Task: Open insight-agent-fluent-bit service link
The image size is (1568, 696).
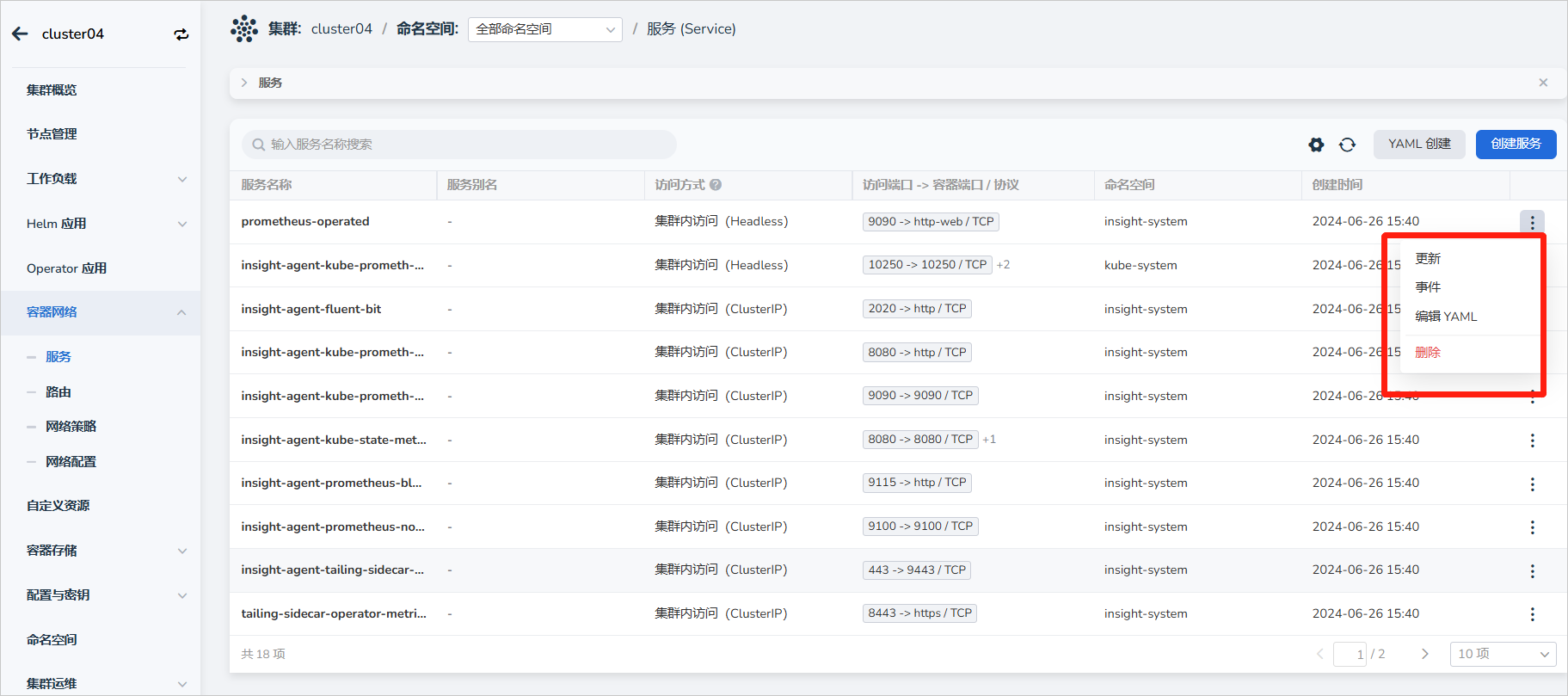Action: [x=311, y=310]
